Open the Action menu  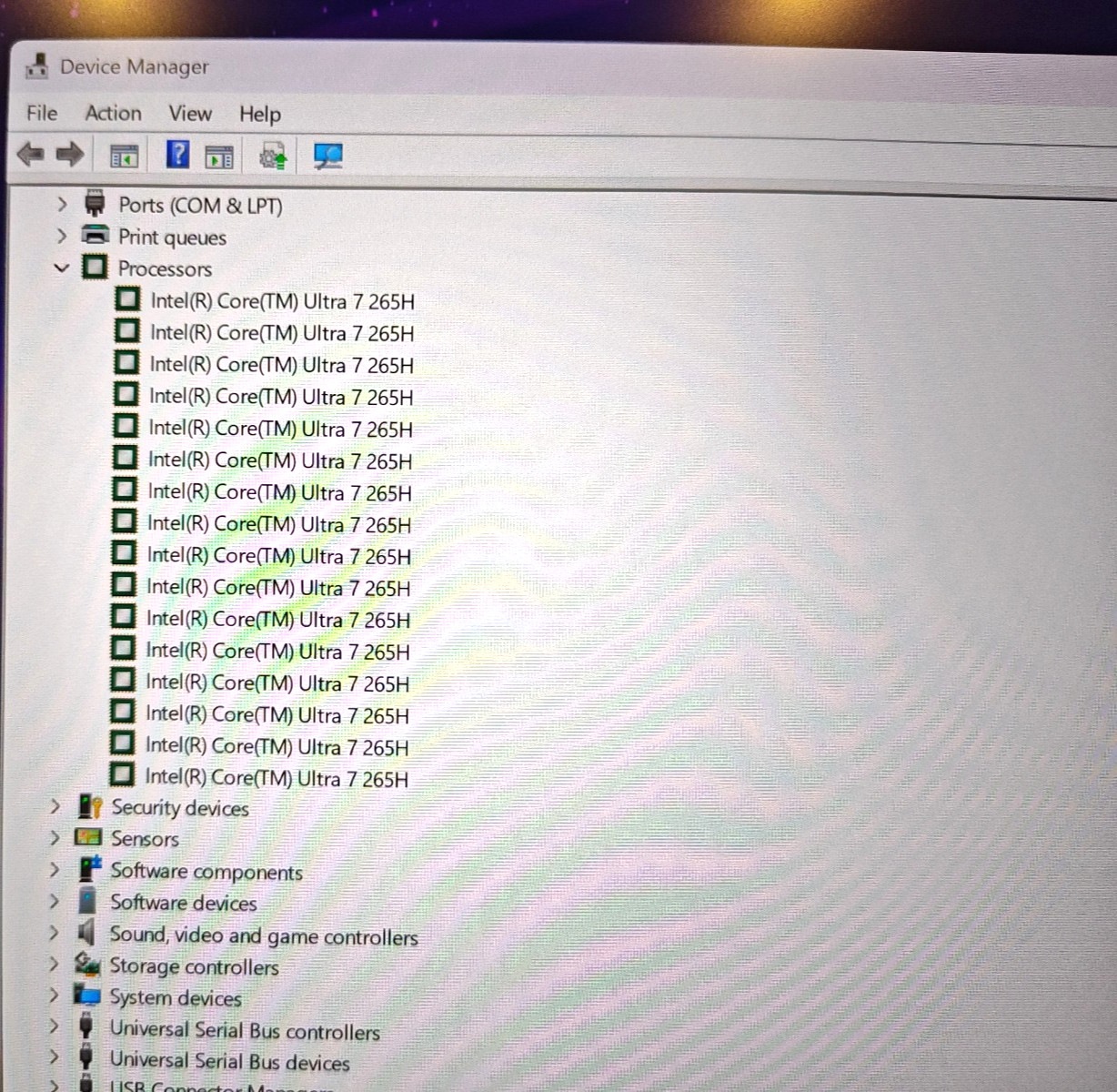coord(113,113)
